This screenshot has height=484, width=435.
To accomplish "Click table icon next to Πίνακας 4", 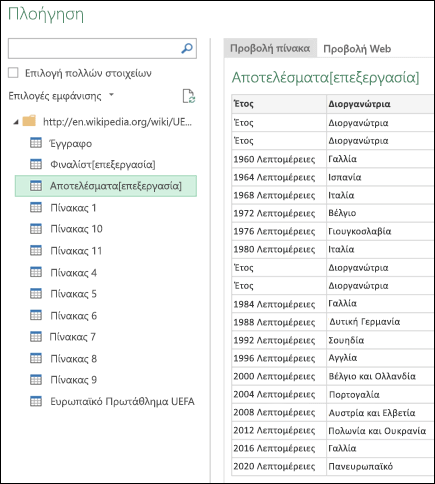I will coord(36,272).
